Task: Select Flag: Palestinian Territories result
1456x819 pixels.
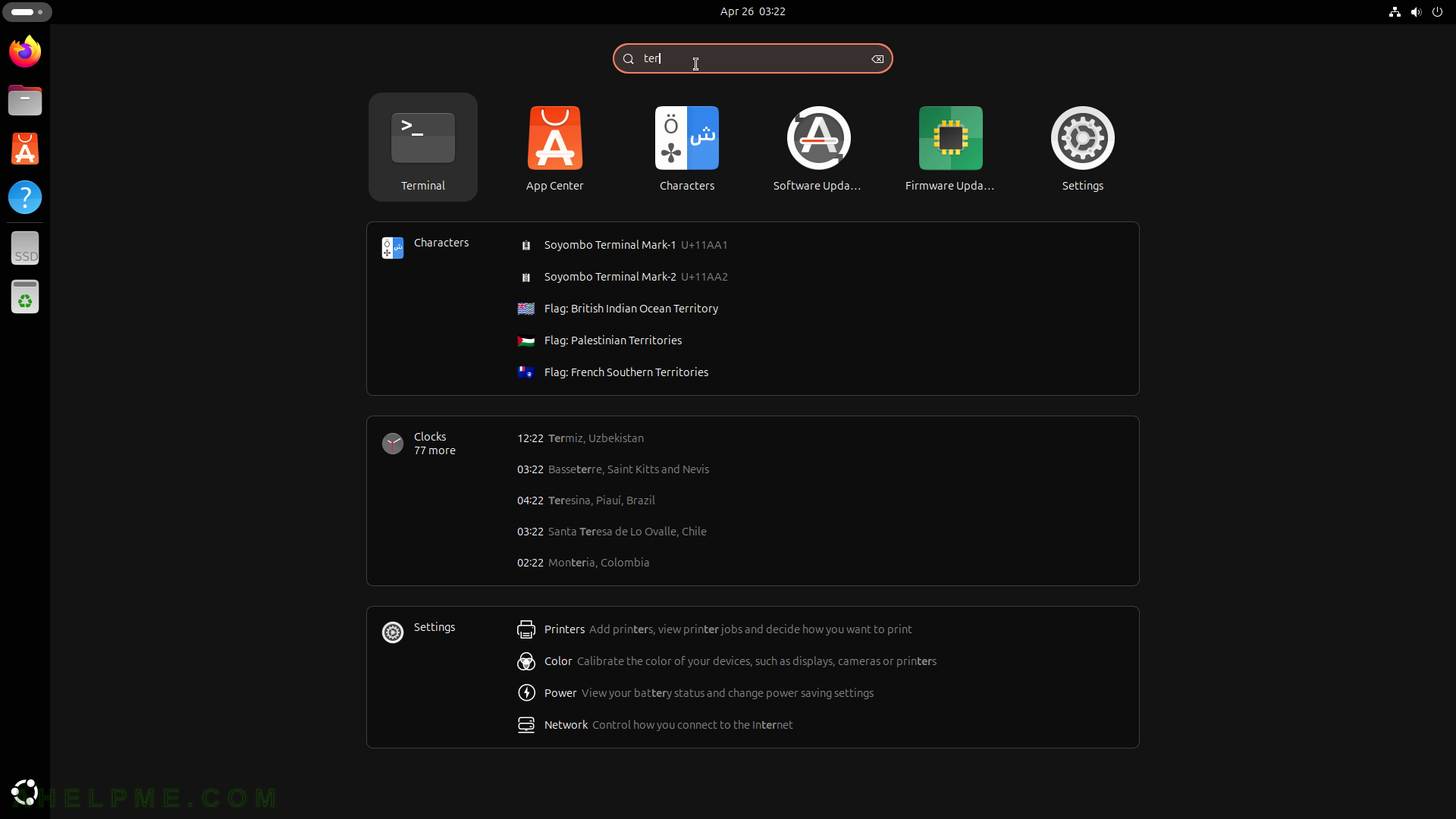Action: click(x=822, y=340)
